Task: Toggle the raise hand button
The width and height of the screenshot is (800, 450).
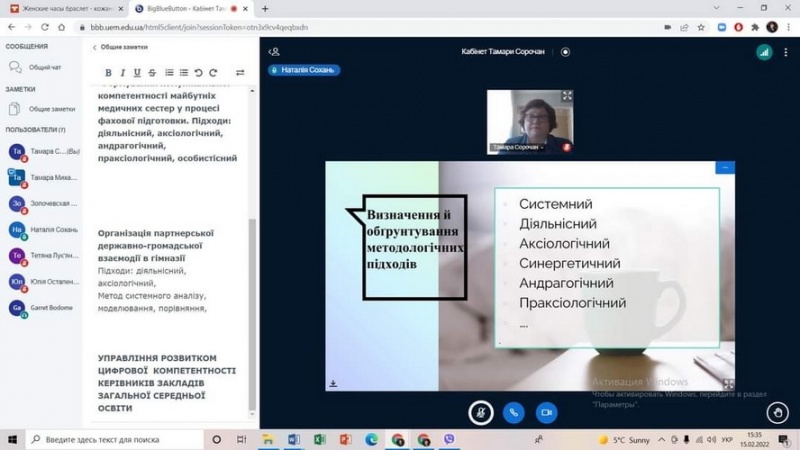Action: click(778, 412)
